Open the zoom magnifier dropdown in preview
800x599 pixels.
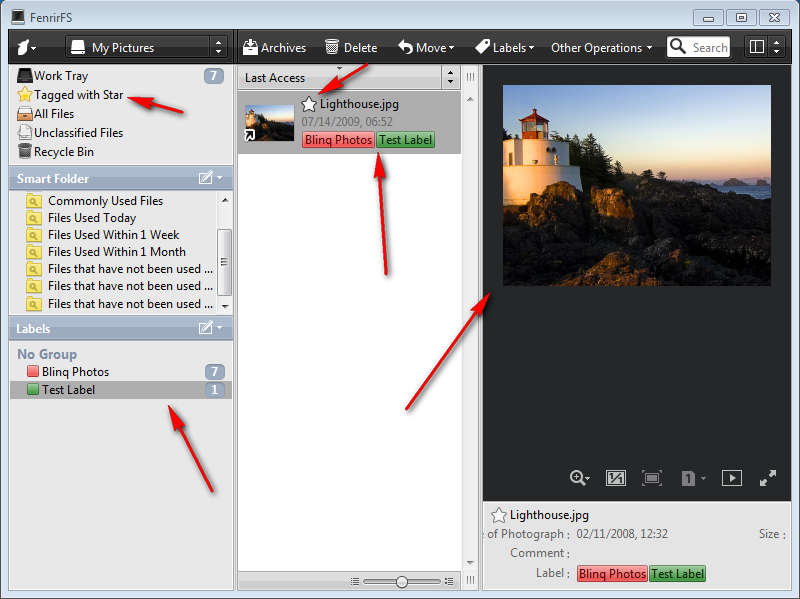580,478
